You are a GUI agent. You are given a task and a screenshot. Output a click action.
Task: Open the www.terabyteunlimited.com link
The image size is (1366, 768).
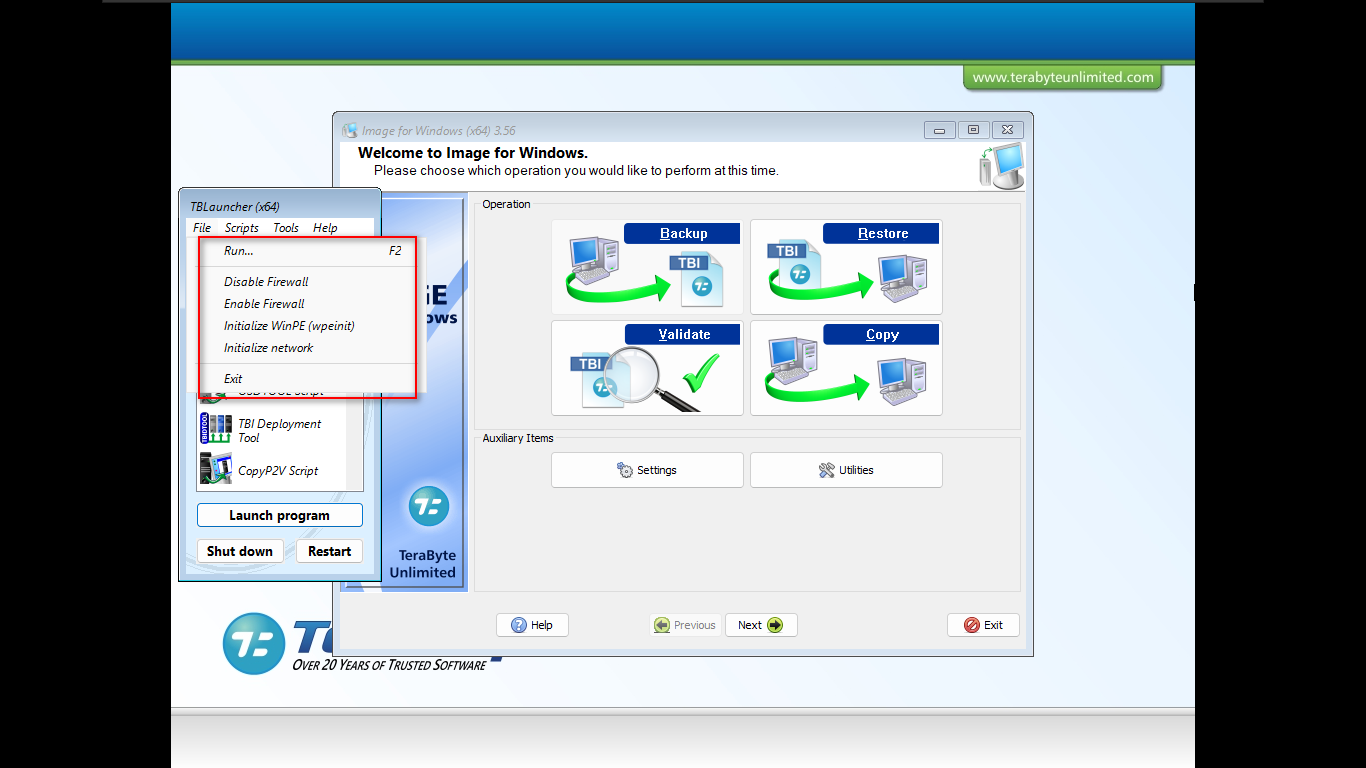coord(1063,77)
